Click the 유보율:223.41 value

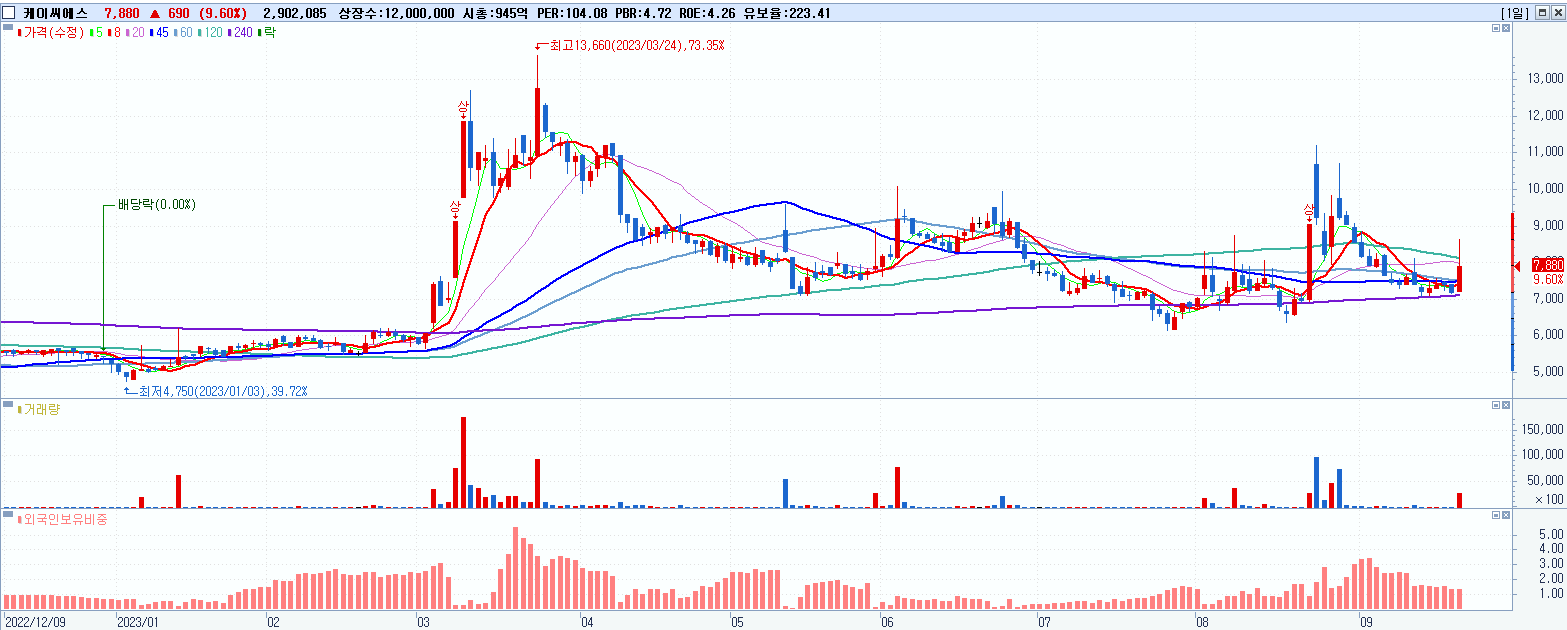(787, 13)
